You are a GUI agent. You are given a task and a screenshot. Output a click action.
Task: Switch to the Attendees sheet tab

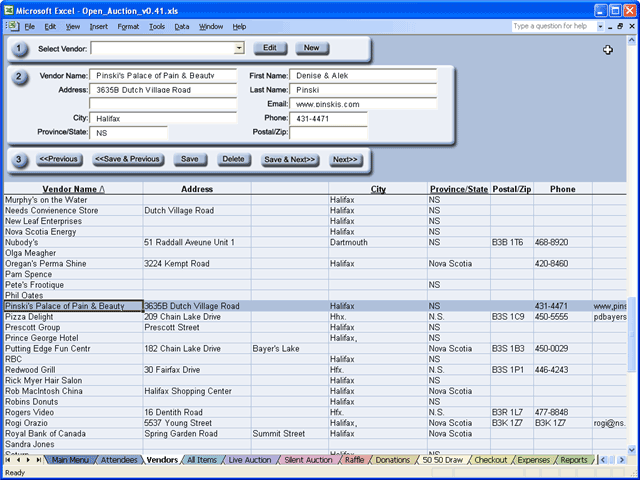[x=119, y=460]
